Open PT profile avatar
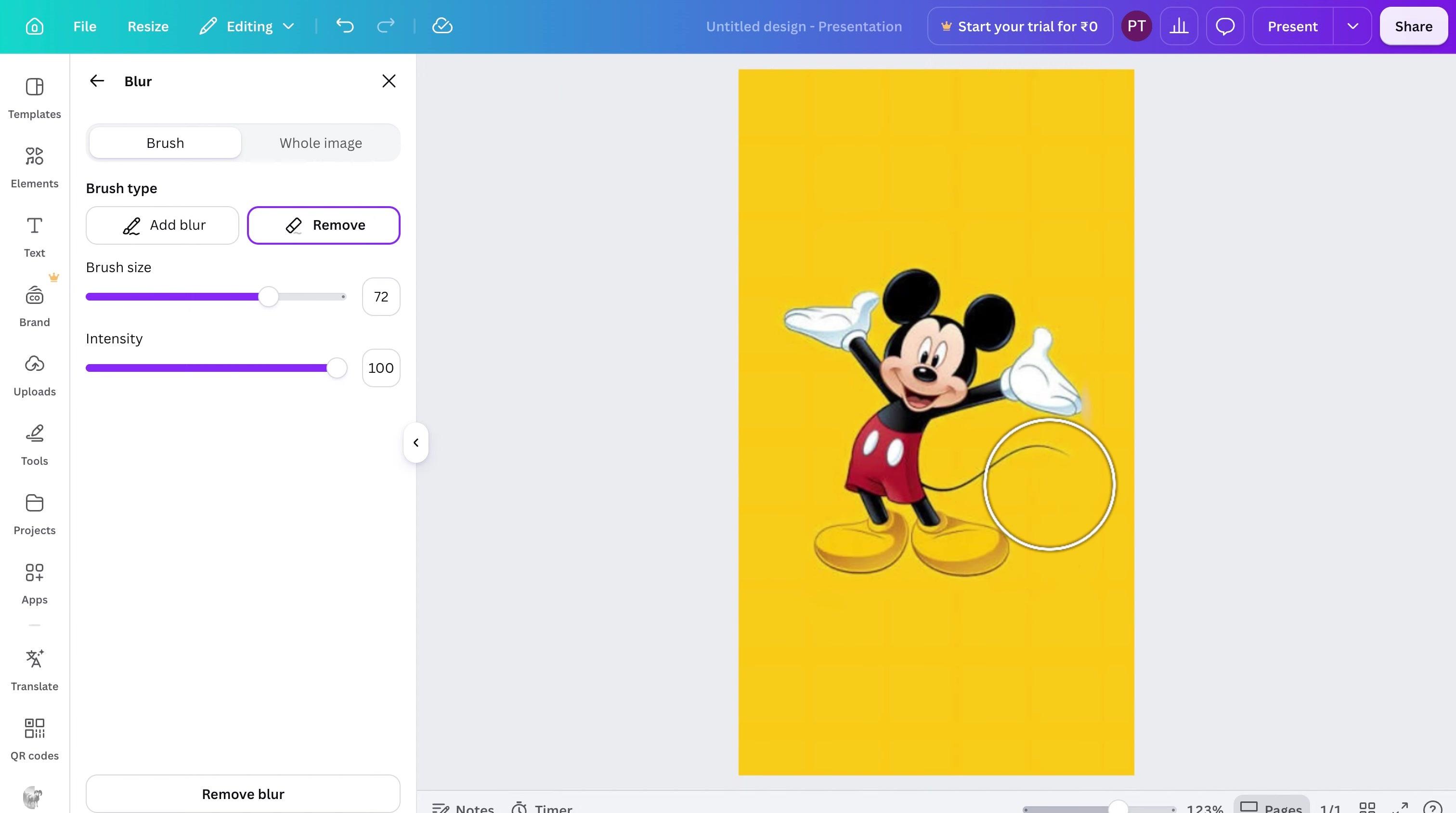Viewport: 1456px width, 813px height. [x=1137, y=26]
